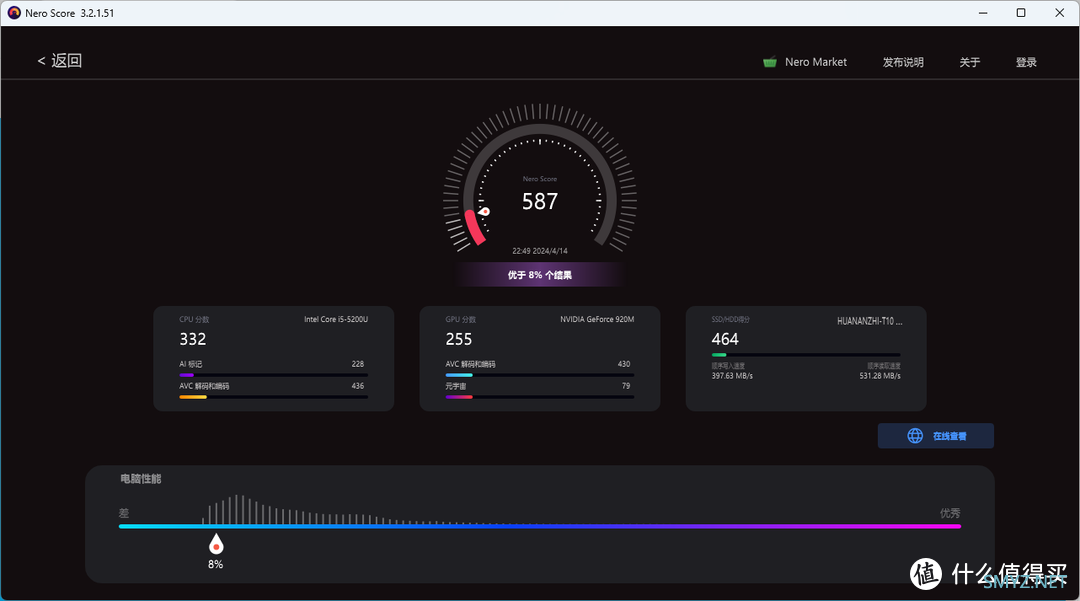Click the GPU card AVC 解码和编码 bar
The height and width of the screenshot is (601, 1080).
(x=539, y=375)
